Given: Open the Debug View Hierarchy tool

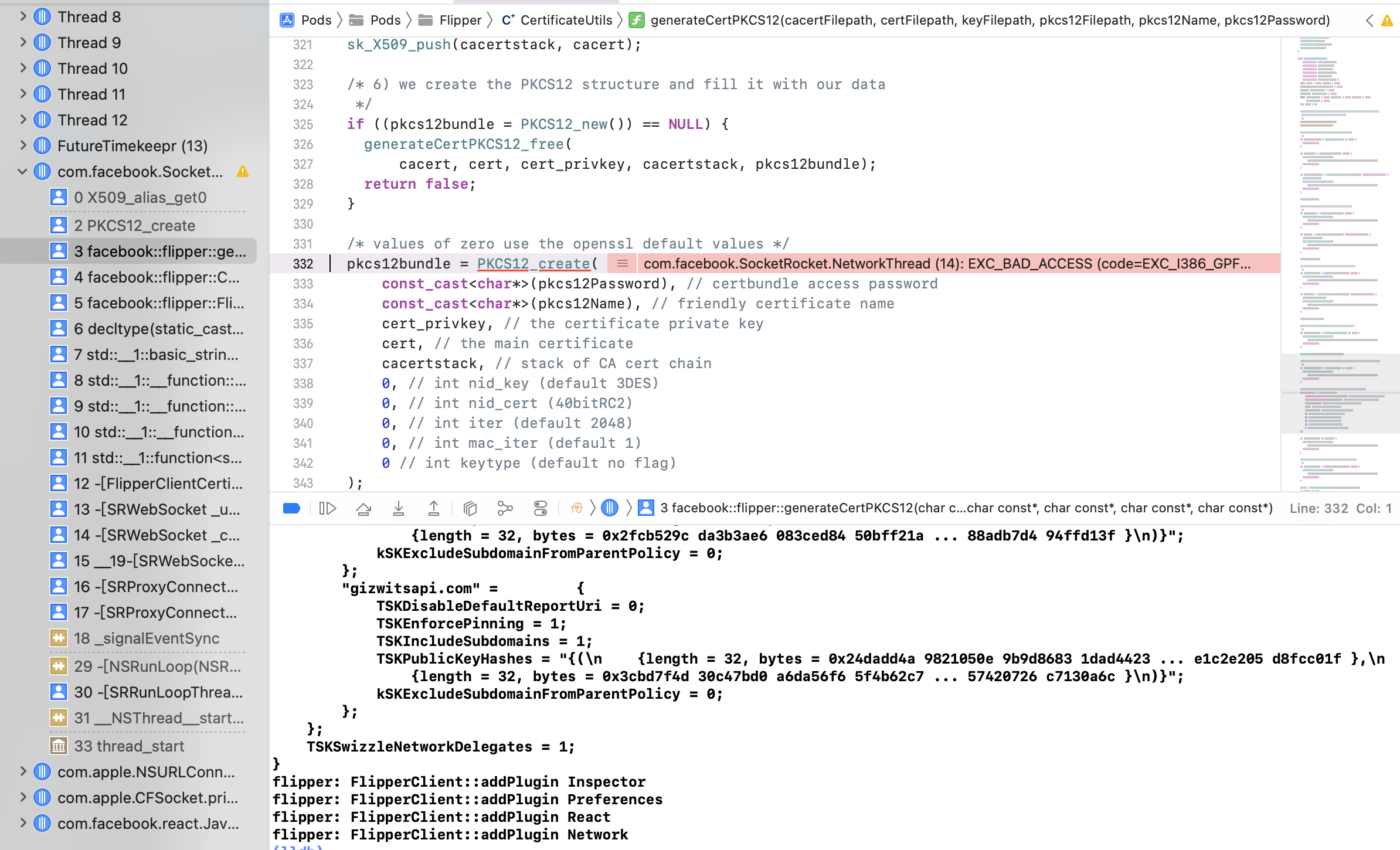Looking at the screenshot, I should point(469,508).
